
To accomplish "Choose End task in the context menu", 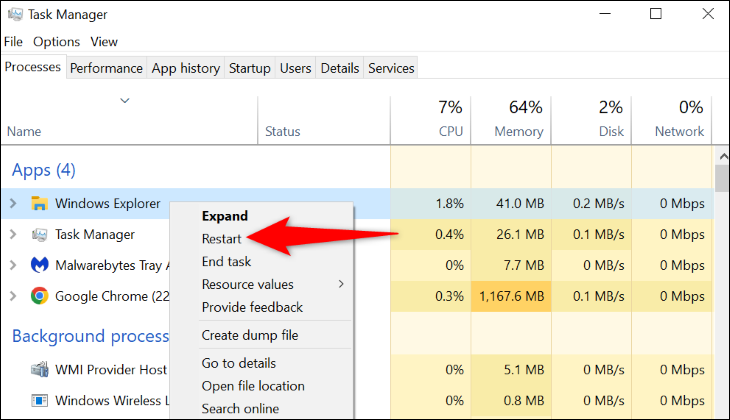I will click(226, 262).
